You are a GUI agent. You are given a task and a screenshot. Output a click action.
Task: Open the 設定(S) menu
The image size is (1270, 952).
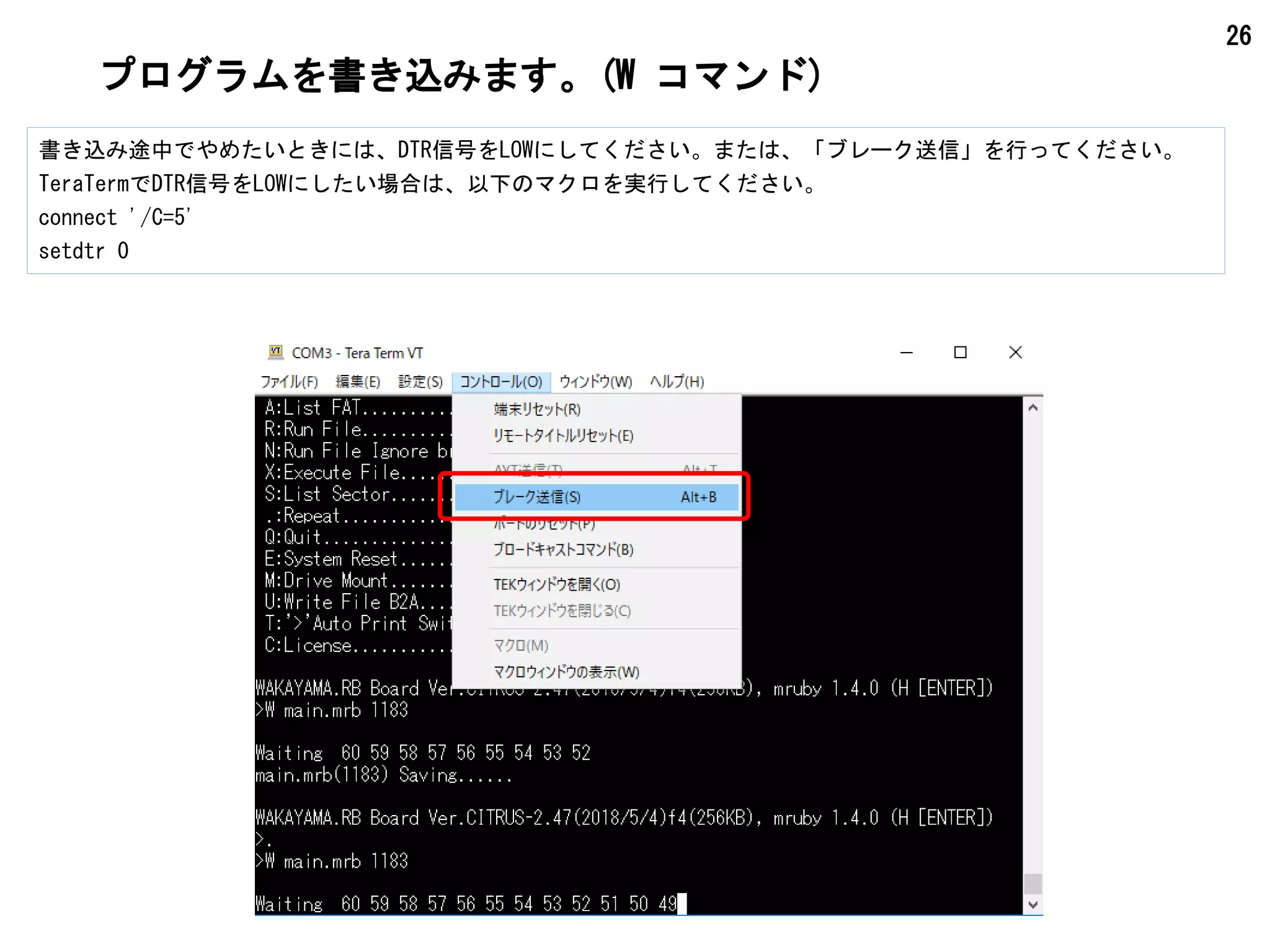pyautogui.click(x=420, y=382)
